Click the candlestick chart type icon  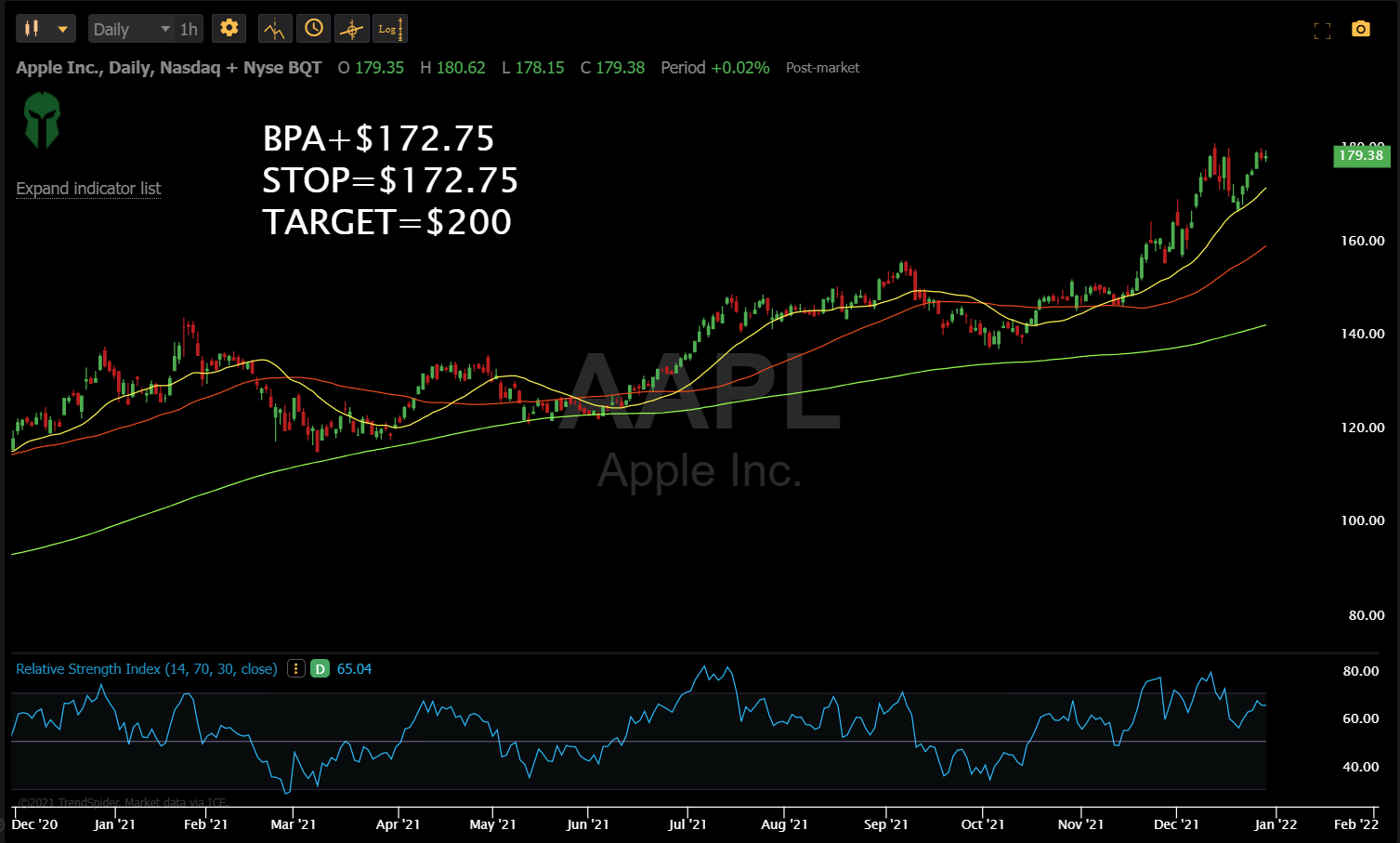[x=32, y=29]
